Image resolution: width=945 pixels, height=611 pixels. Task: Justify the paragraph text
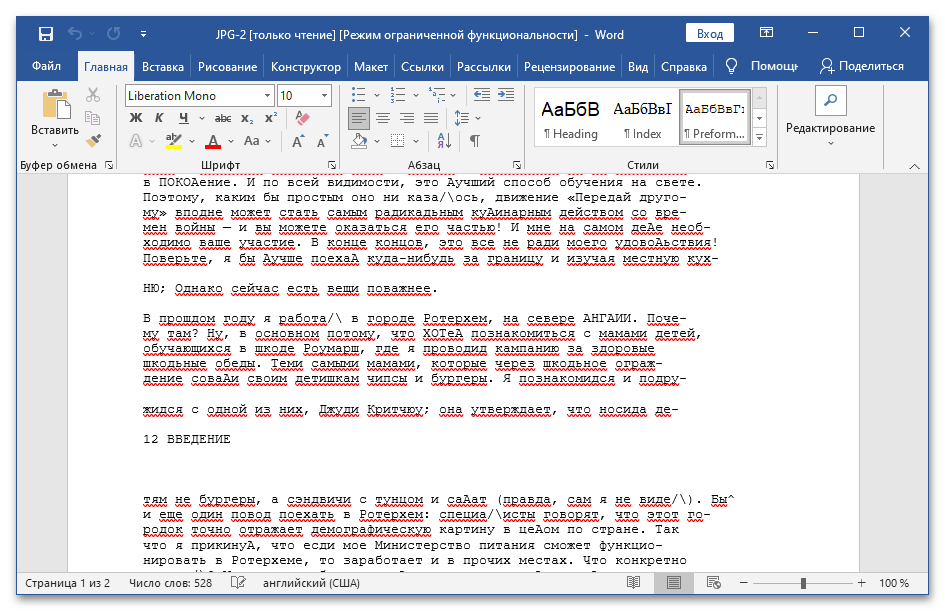(x=431, y=118)
